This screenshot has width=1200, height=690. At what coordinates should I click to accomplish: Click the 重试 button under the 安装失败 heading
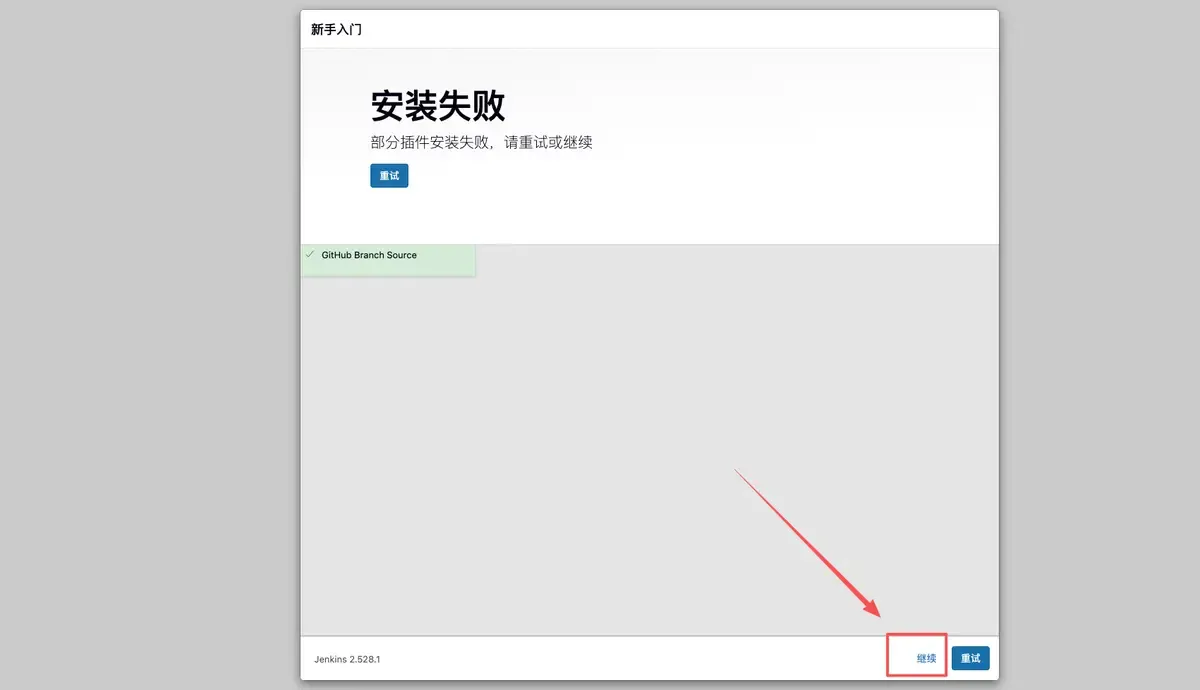[389, 175]
